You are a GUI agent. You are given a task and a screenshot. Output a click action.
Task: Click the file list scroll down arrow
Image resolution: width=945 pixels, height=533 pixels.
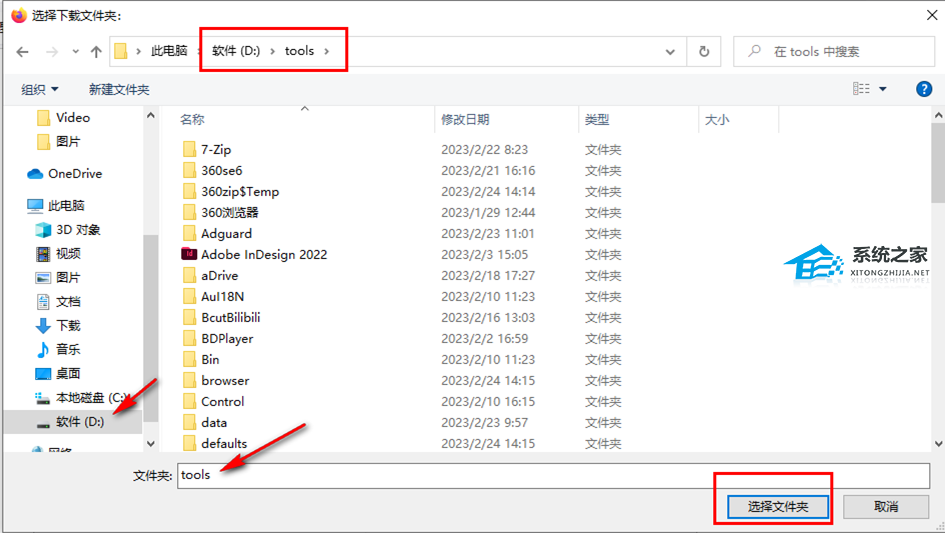938,444
